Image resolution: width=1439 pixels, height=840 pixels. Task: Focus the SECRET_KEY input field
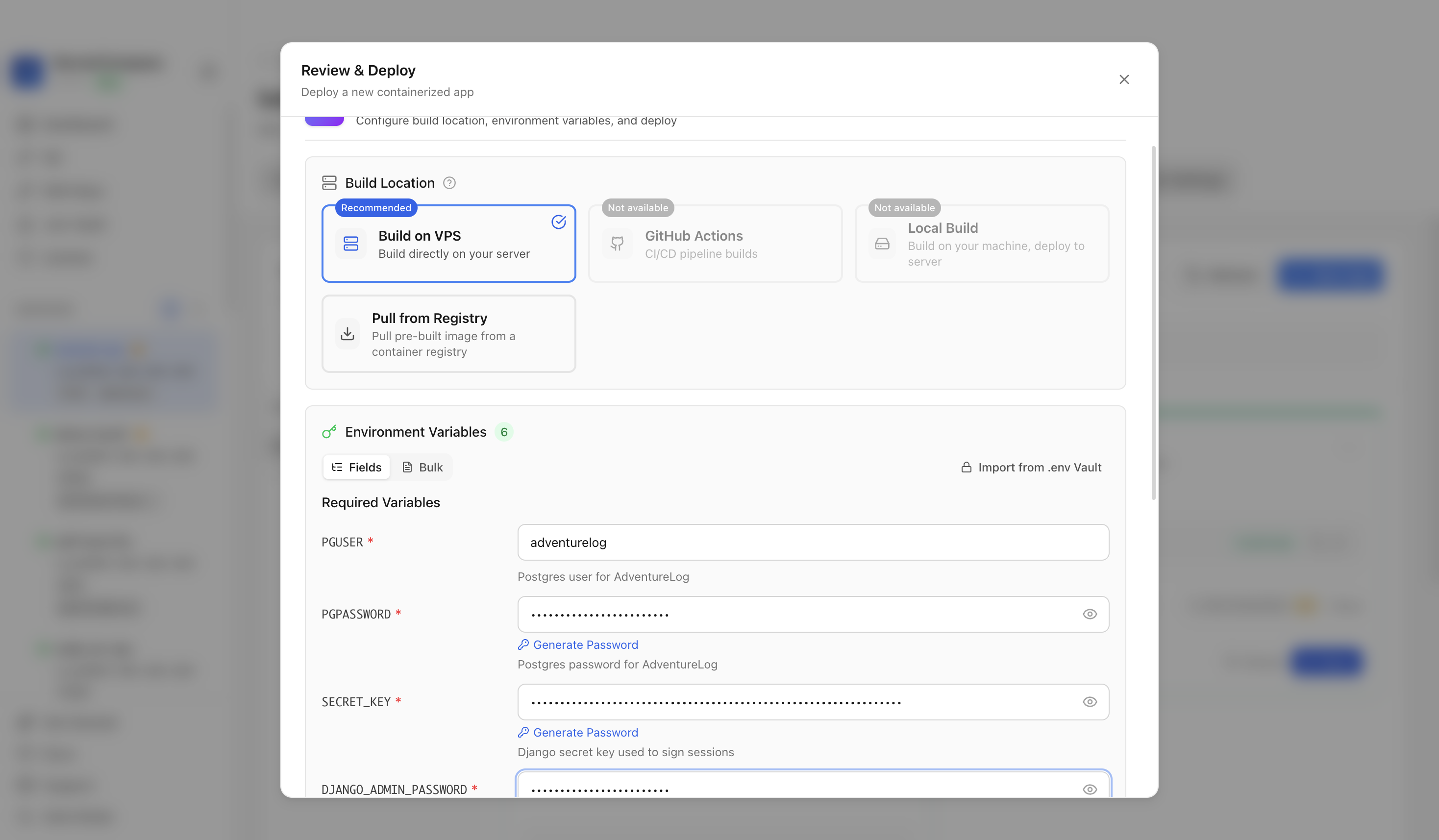813,702
